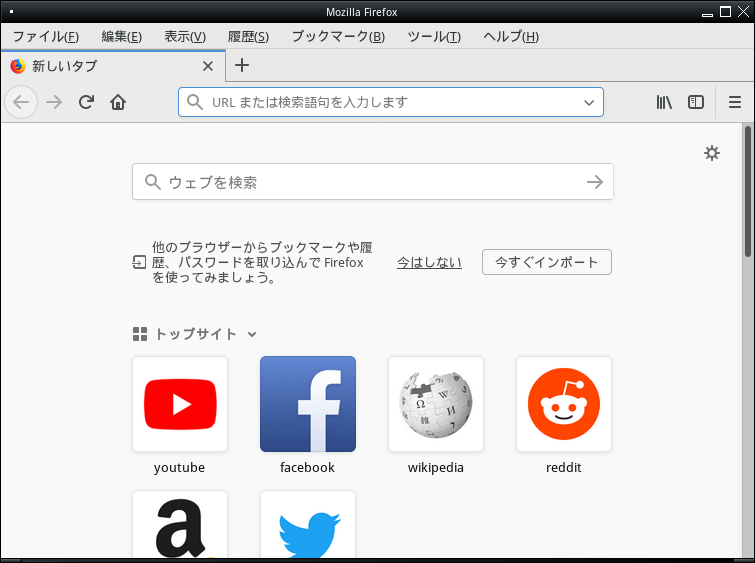Open the 履歴(S) menu
The image size is (755, 563).
point(248,37)
